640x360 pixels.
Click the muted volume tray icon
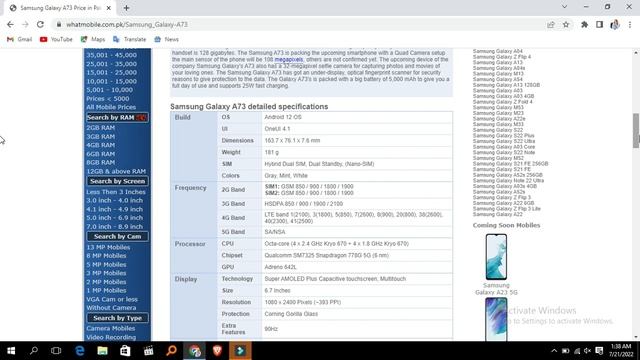[x=587, y=351]
